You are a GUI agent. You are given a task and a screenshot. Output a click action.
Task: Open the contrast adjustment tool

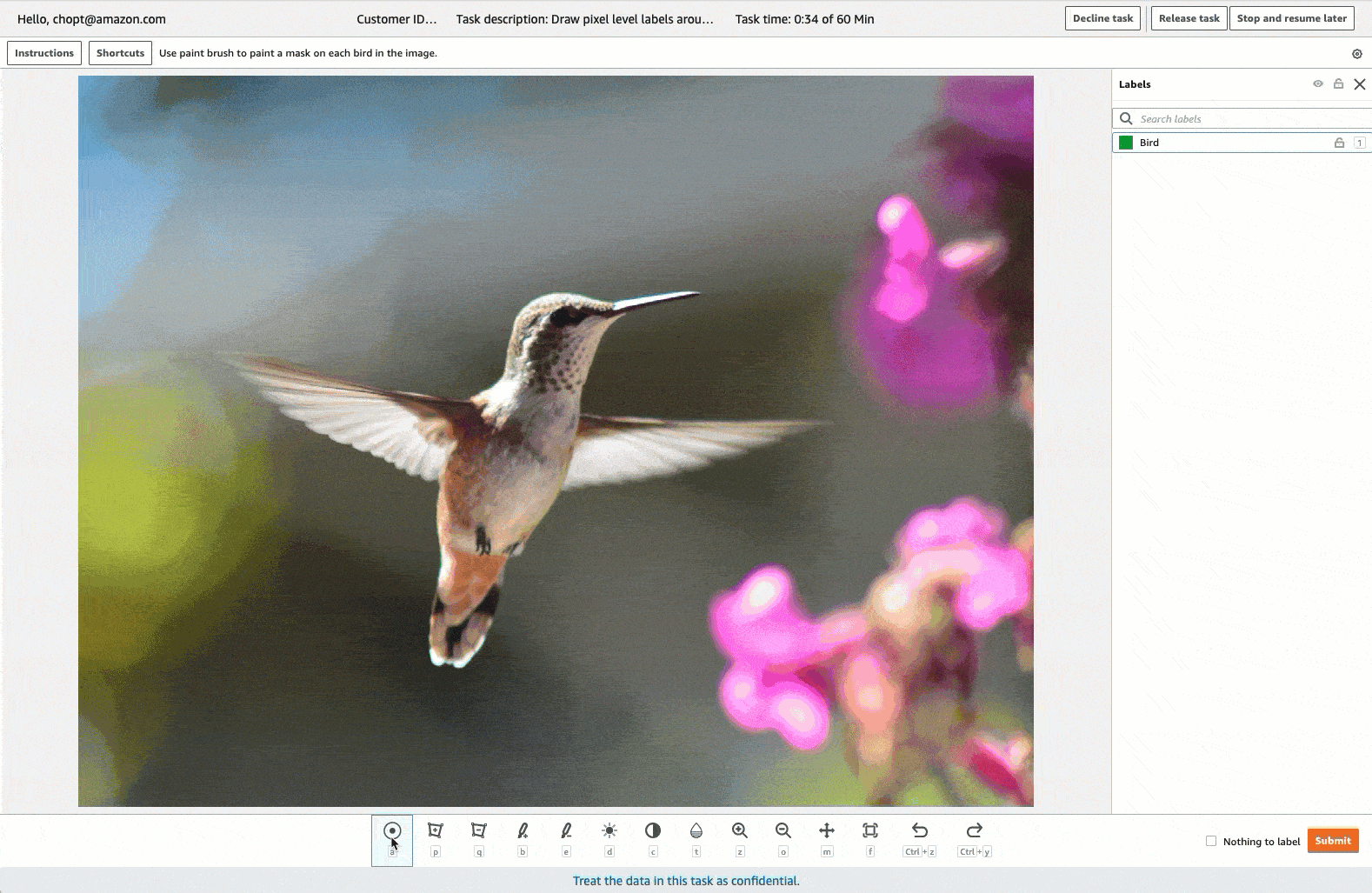coord(653,831)
